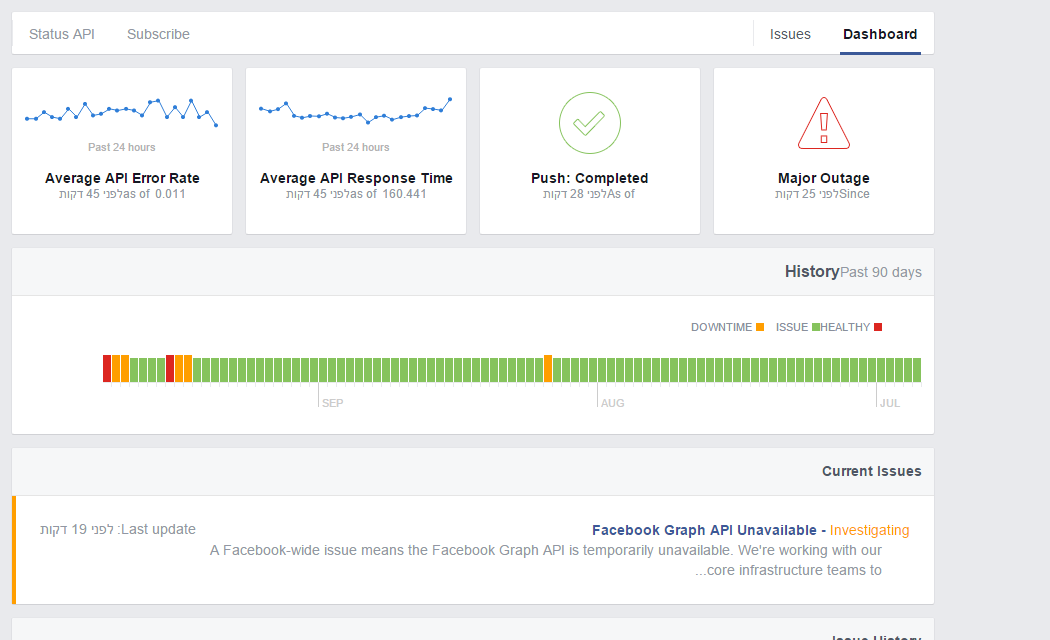The width and height of the screenshot is (1050, 640).
Task: Click the red legend square in History
Action: pos(878,327)
